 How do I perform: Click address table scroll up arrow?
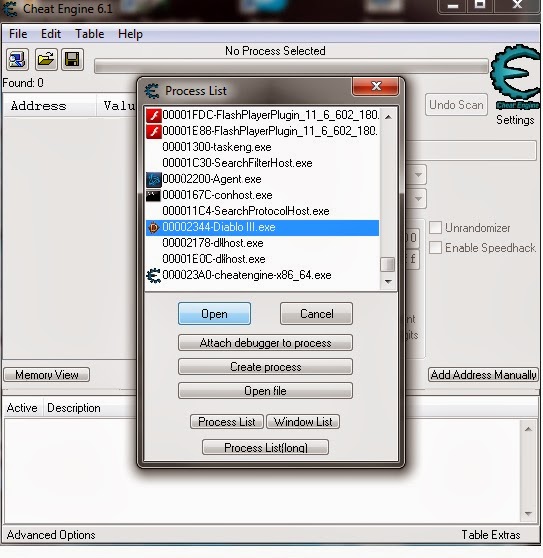528,430
